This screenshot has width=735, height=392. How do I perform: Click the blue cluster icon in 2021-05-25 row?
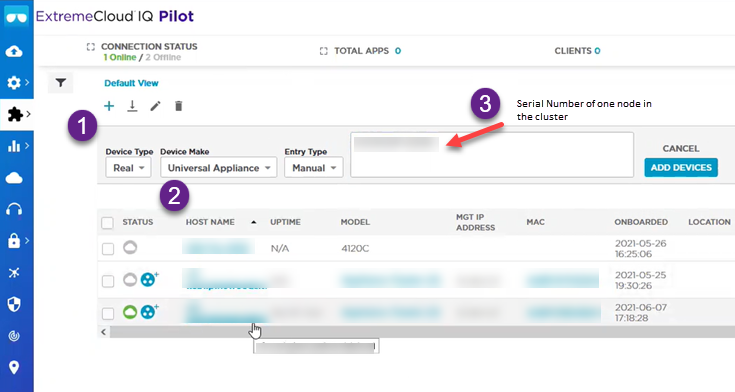tap(149, 279)
